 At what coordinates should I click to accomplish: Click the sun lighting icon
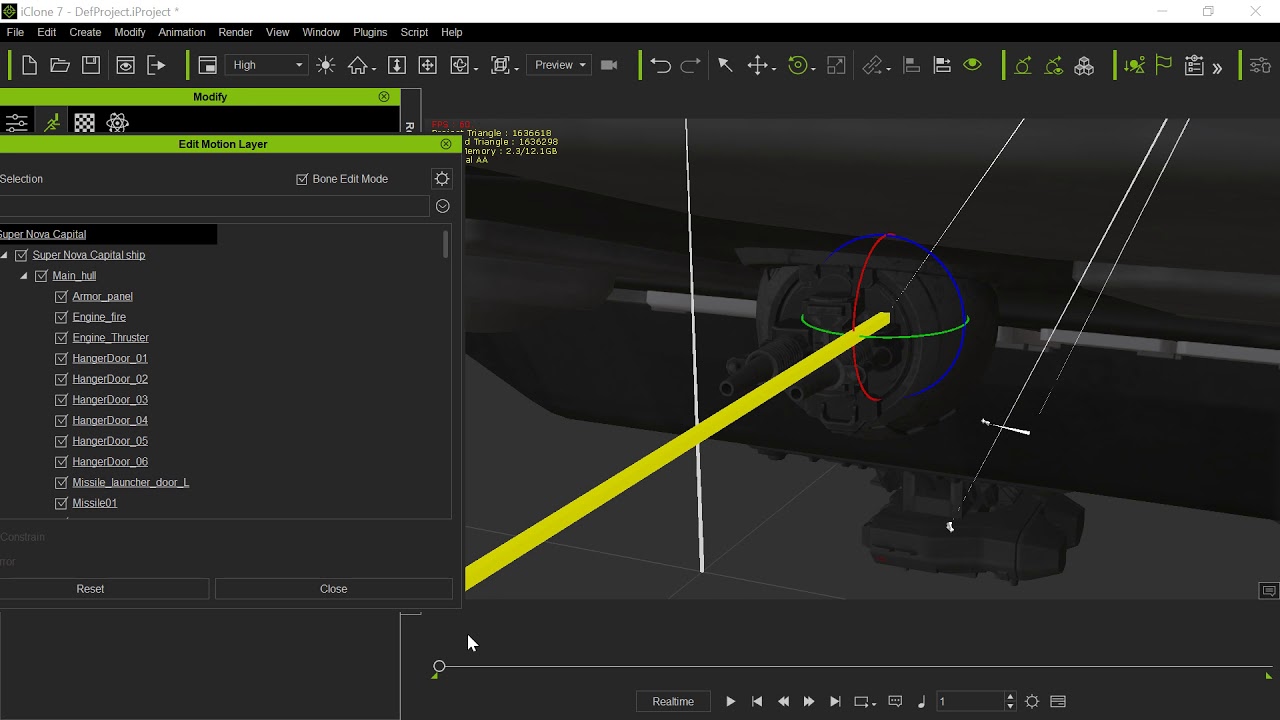(325, 65)
